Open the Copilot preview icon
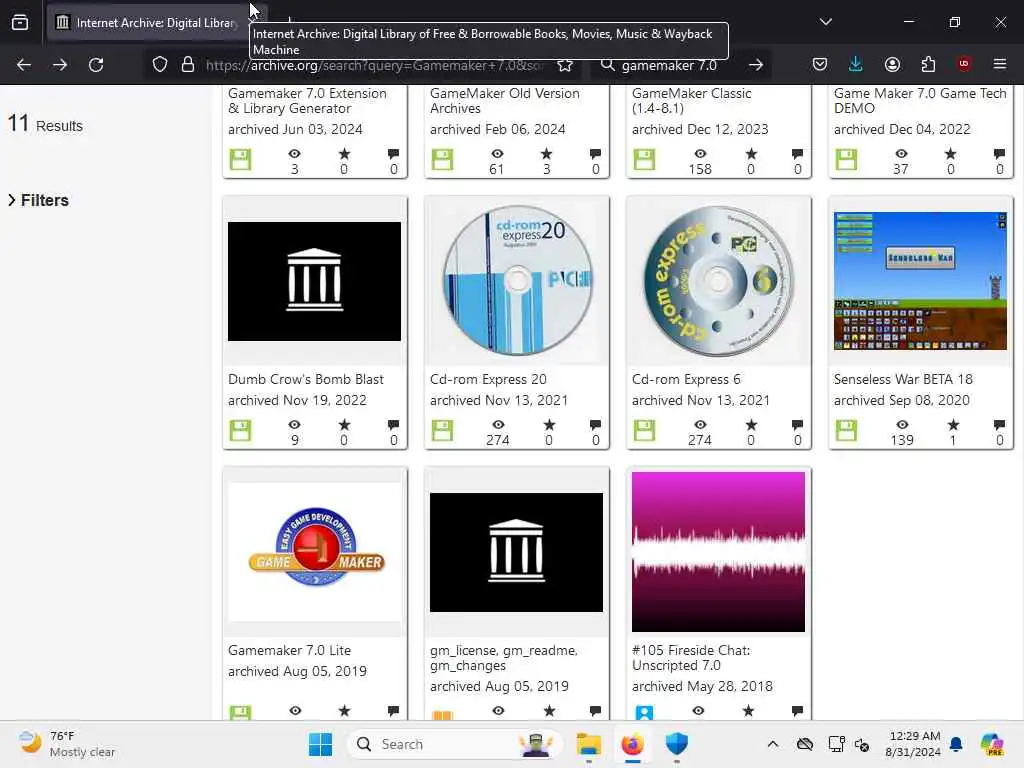This screenshot has height=768, width=1024. tap(992, 744)
